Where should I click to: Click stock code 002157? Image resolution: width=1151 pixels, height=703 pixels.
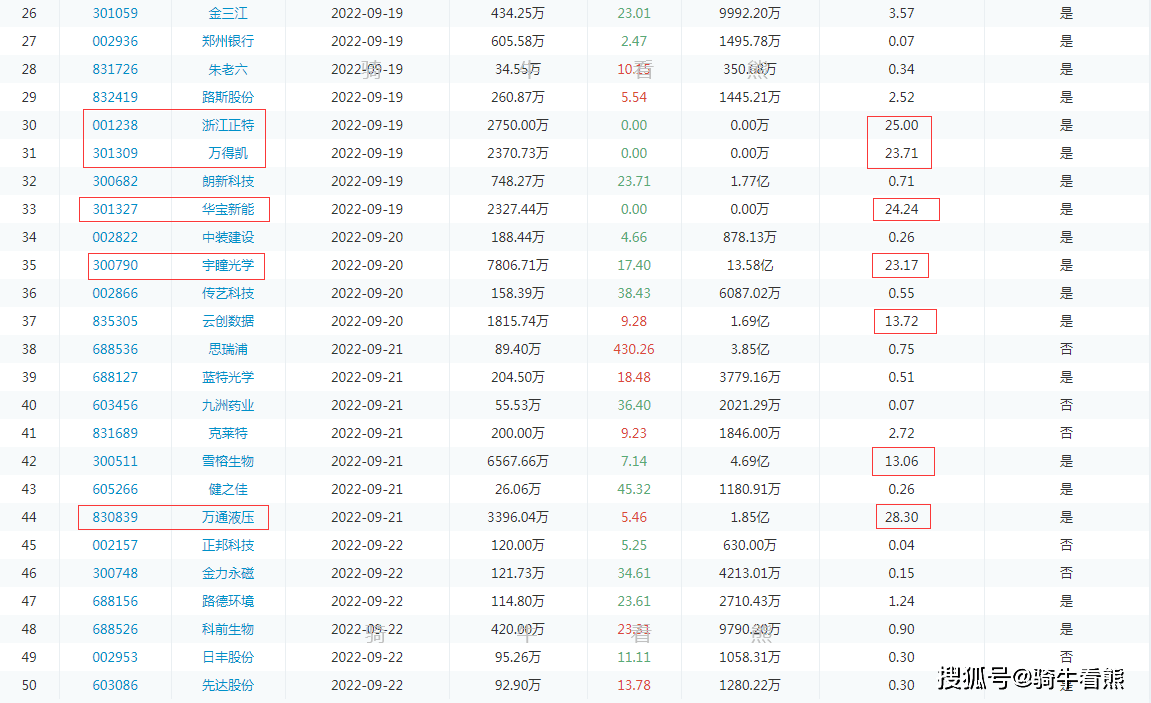(x=115, y=545)
